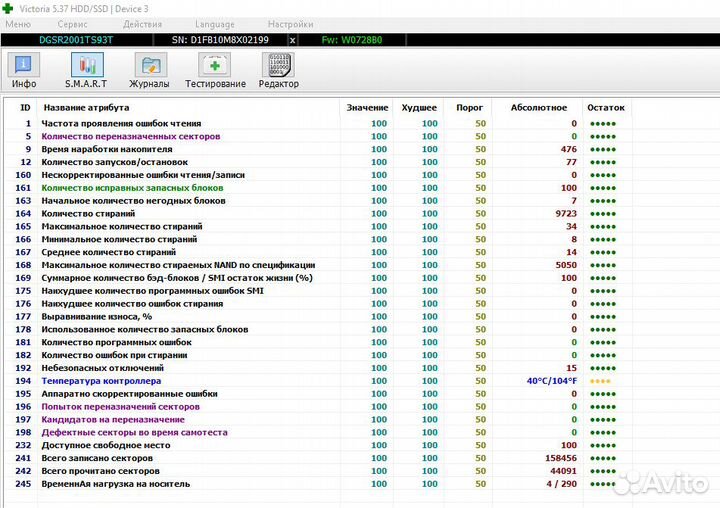Click the x button beside serial number
The width and height of the screenshot is (720, 508).
[292, 39]
